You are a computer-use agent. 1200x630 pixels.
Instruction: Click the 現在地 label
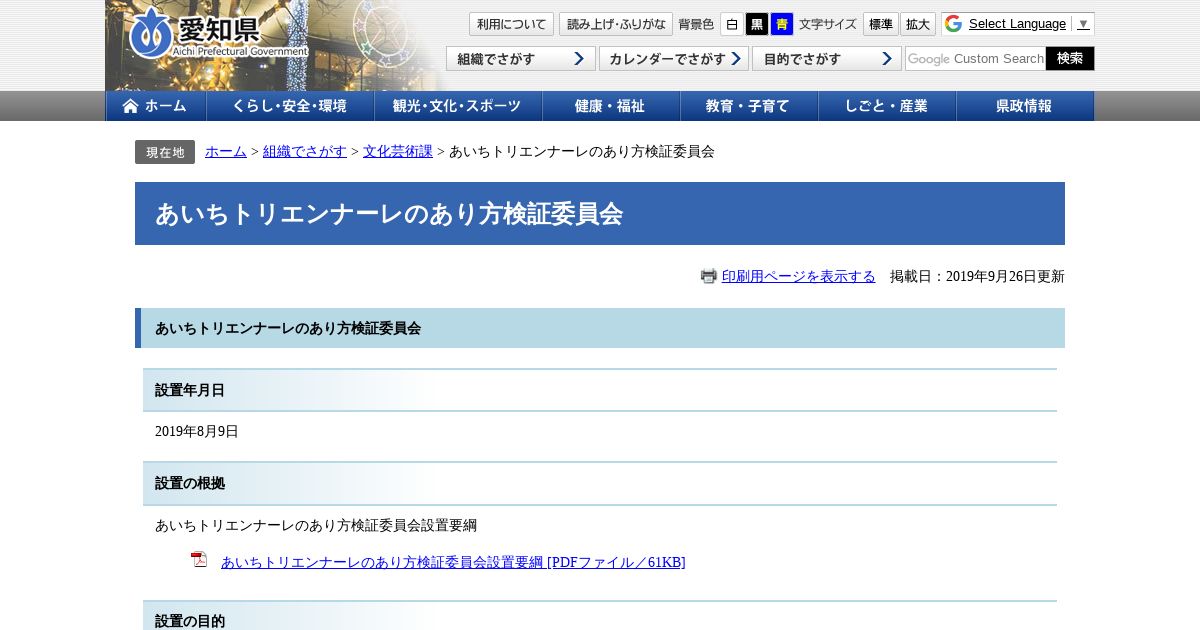point(165,152)
